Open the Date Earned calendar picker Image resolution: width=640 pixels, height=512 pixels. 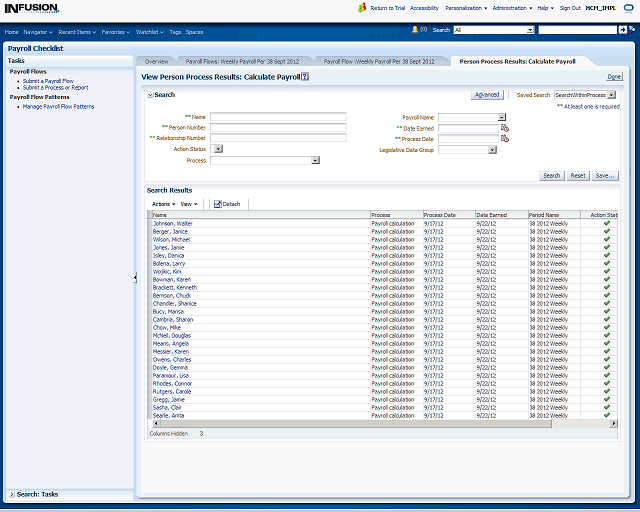[505, 128]
